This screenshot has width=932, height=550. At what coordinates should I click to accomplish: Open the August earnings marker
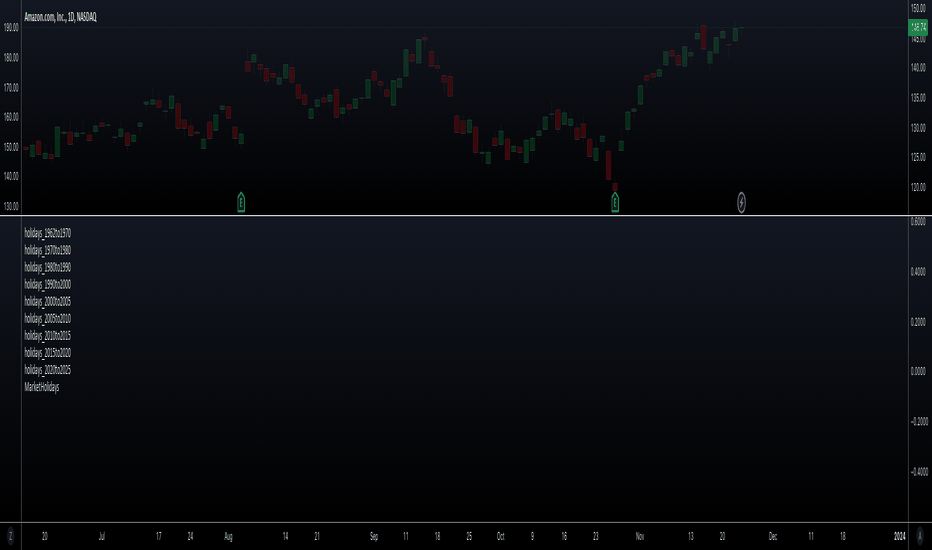coord(241,202)
